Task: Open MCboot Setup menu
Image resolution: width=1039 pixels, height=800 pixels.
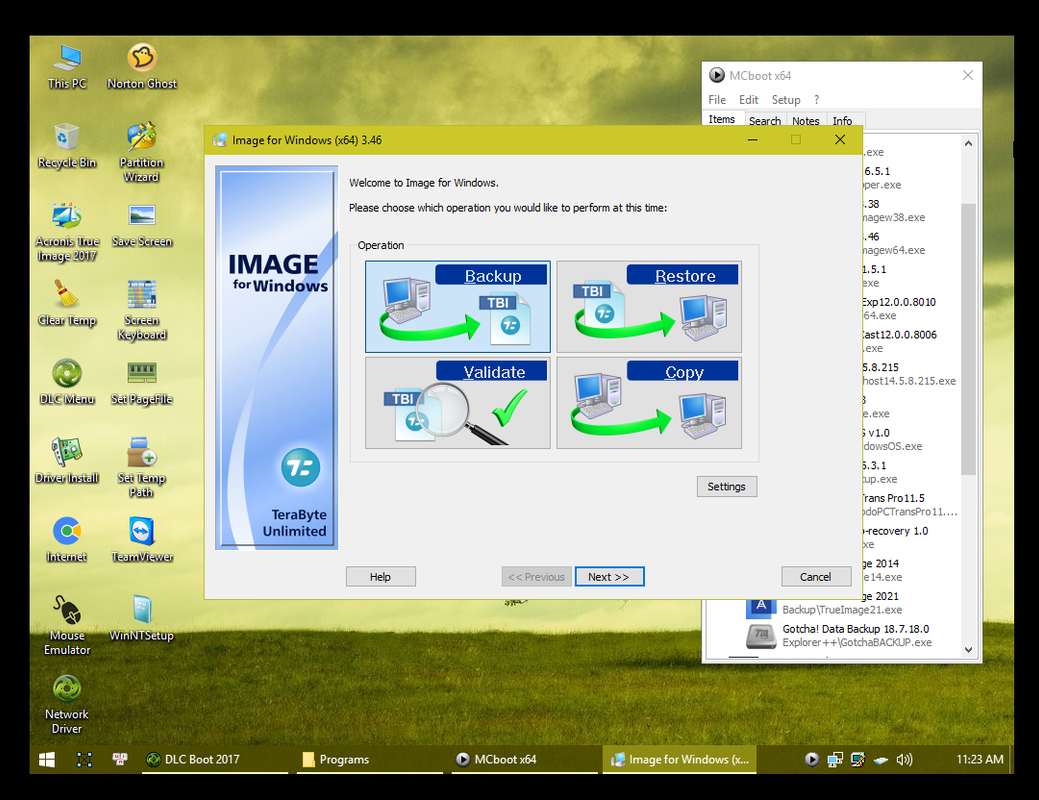Action: coord(786,100)
